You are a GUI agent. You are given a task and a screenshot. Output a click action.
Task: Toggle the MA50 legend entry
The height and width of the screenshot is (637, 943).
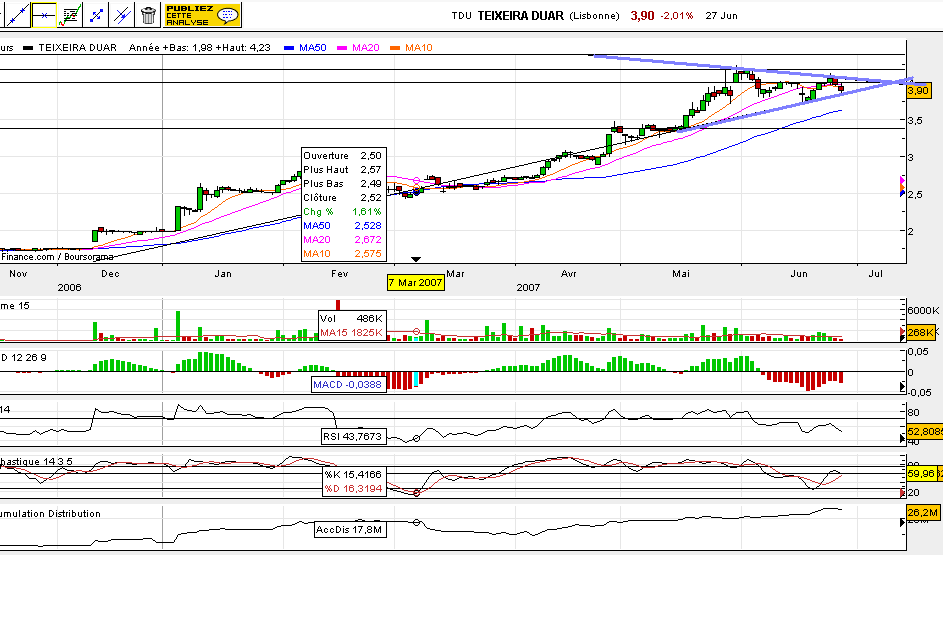[307, 47]
